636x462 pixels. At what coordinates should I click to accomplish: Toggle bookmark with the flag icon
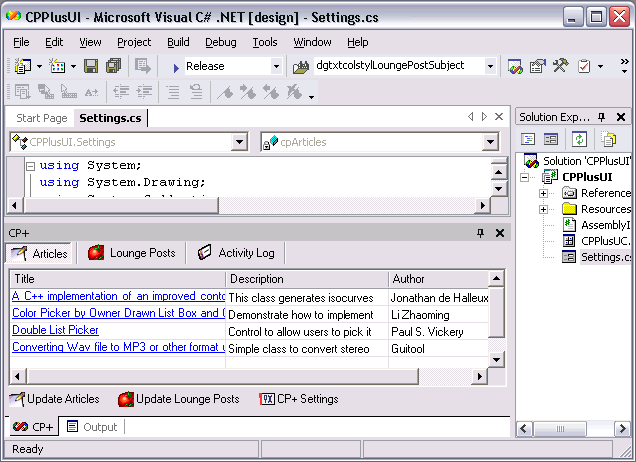click(225, 92)
